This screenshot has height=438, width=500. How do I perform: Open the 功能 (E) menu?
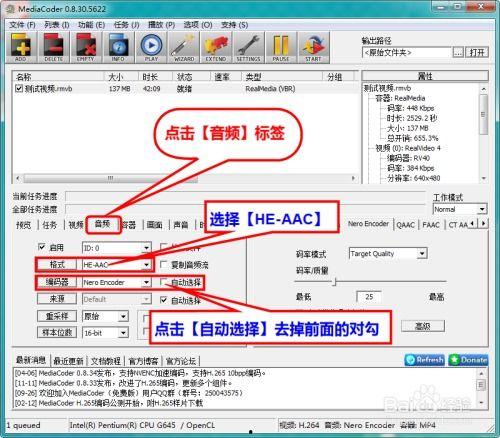click(91, 25)
